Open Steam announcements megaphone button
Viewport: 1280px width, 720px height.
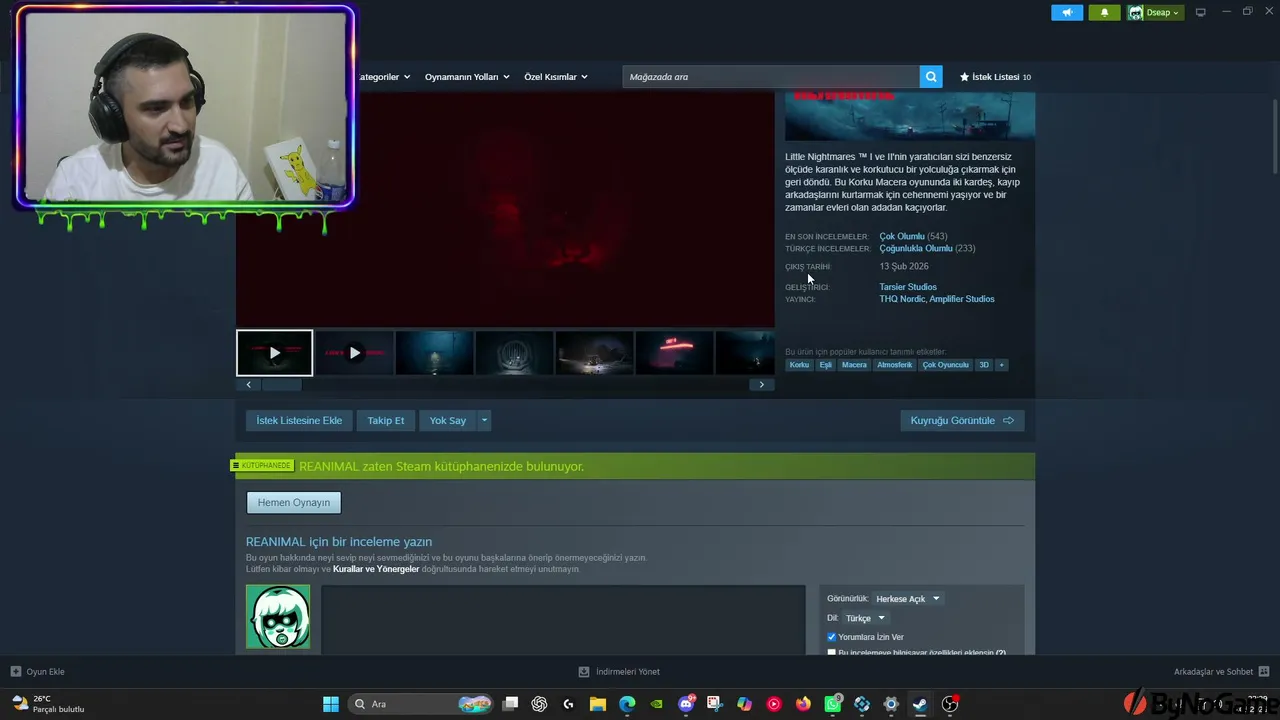(x=1067, y=12)
